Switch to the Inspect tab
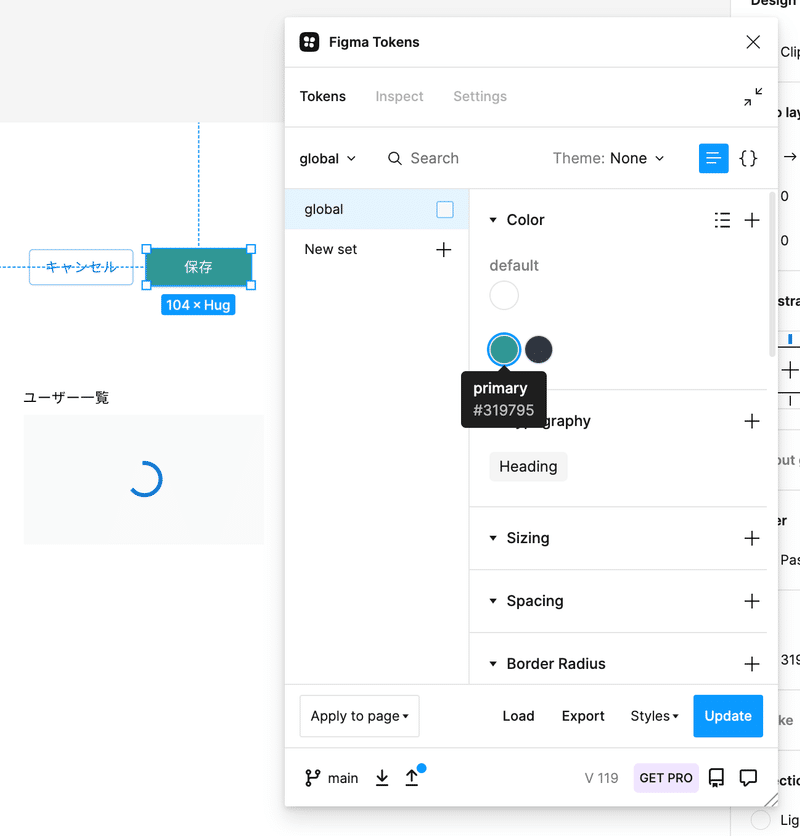The width and height of the screenshot is (800, 836). 399,97
